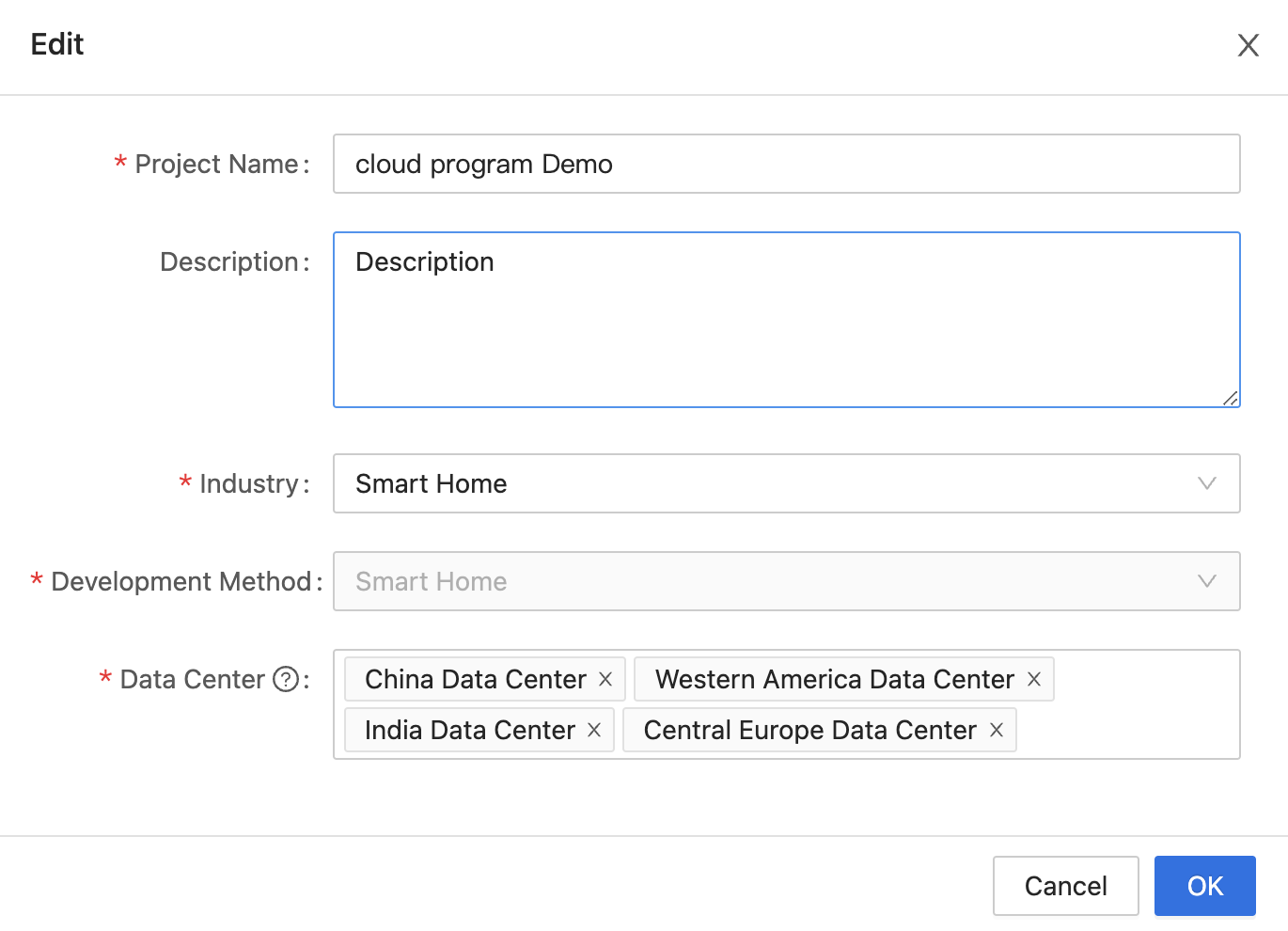1288x931 pixels.
Task: Expand the Industry dropdown
Action: (786, 483)
